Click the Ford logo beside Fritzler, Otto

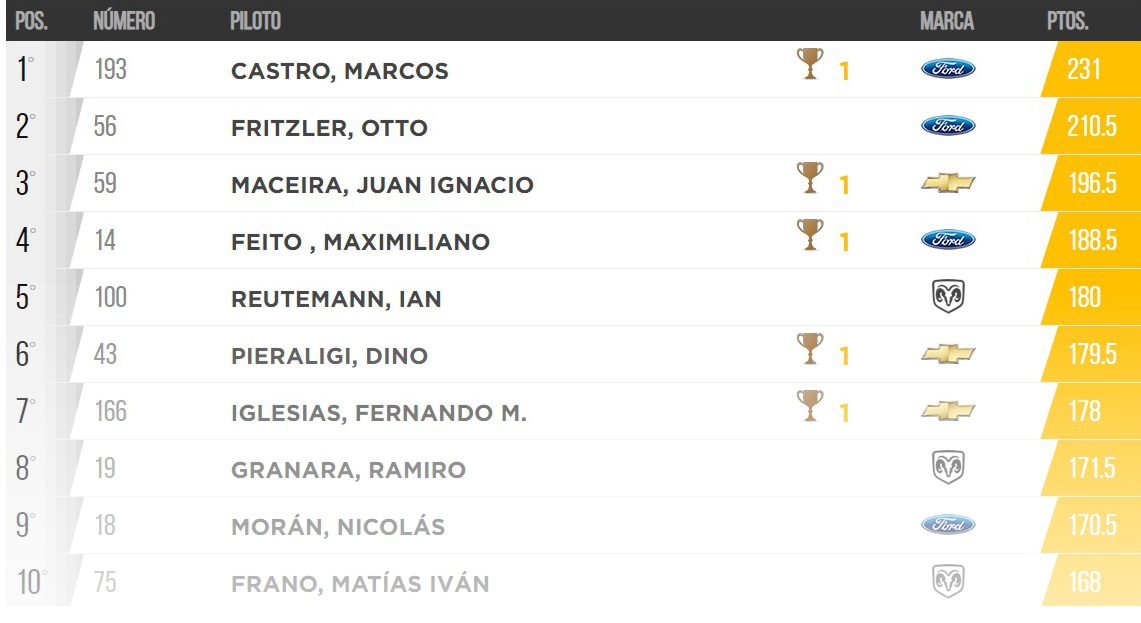[x=947, y=126]
